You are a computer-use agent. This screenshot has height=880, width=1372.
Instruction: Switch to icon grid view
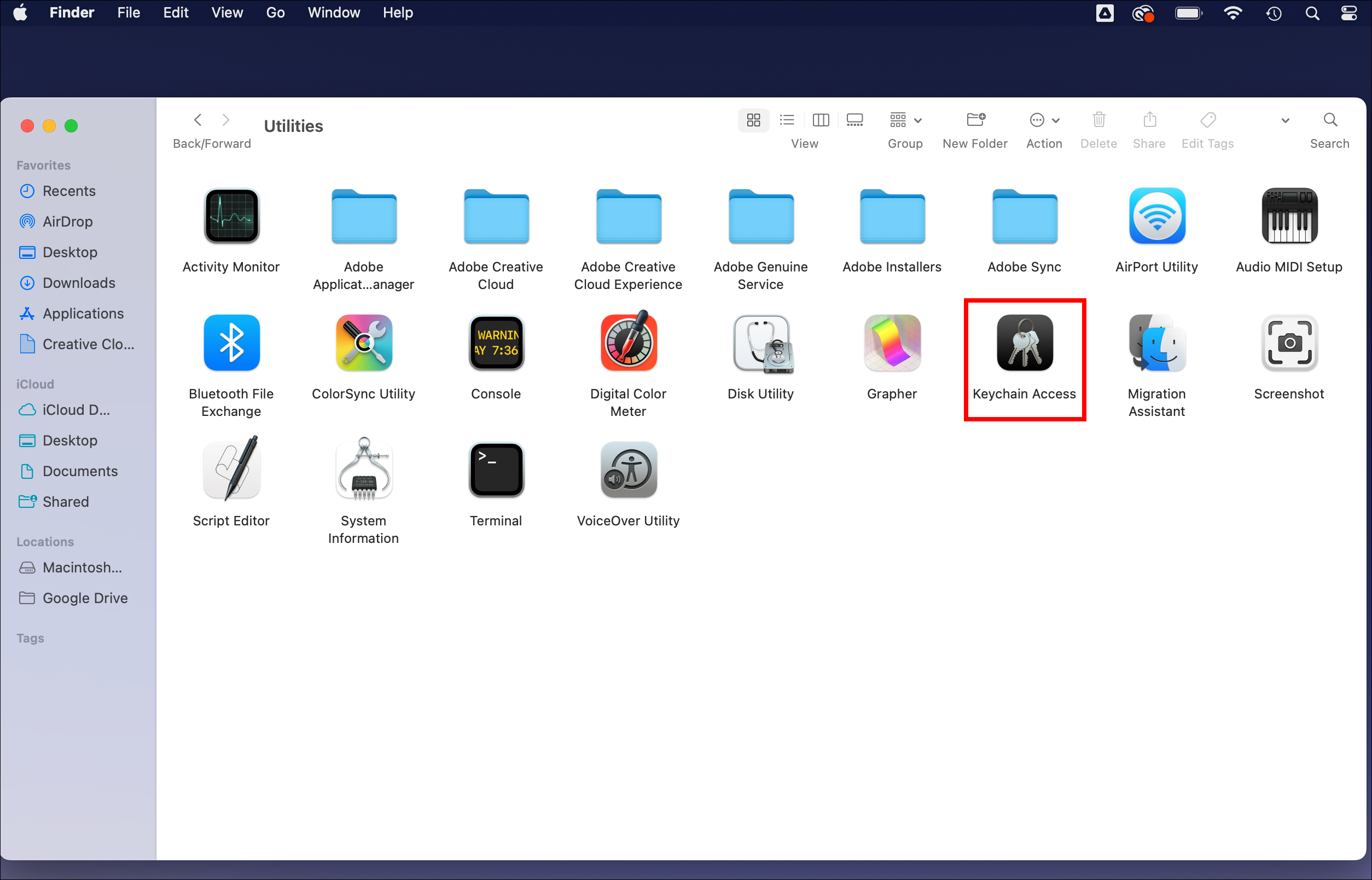click(753, 120)
